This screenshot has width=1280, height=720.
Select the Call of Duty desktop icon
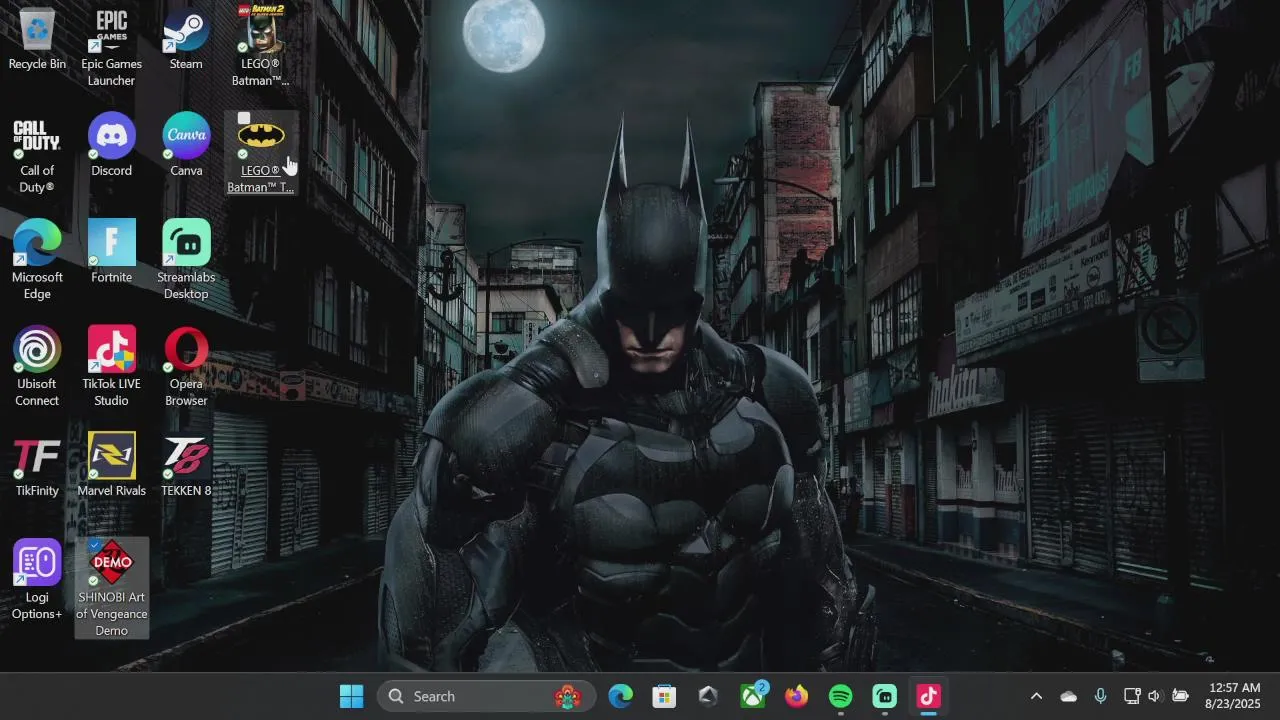tap(37, 154)
